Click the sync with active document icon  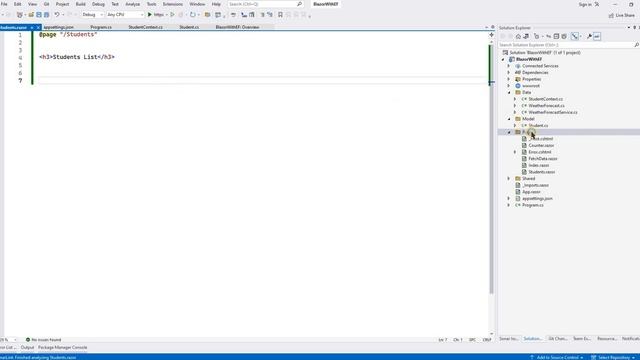click(549, 36)
